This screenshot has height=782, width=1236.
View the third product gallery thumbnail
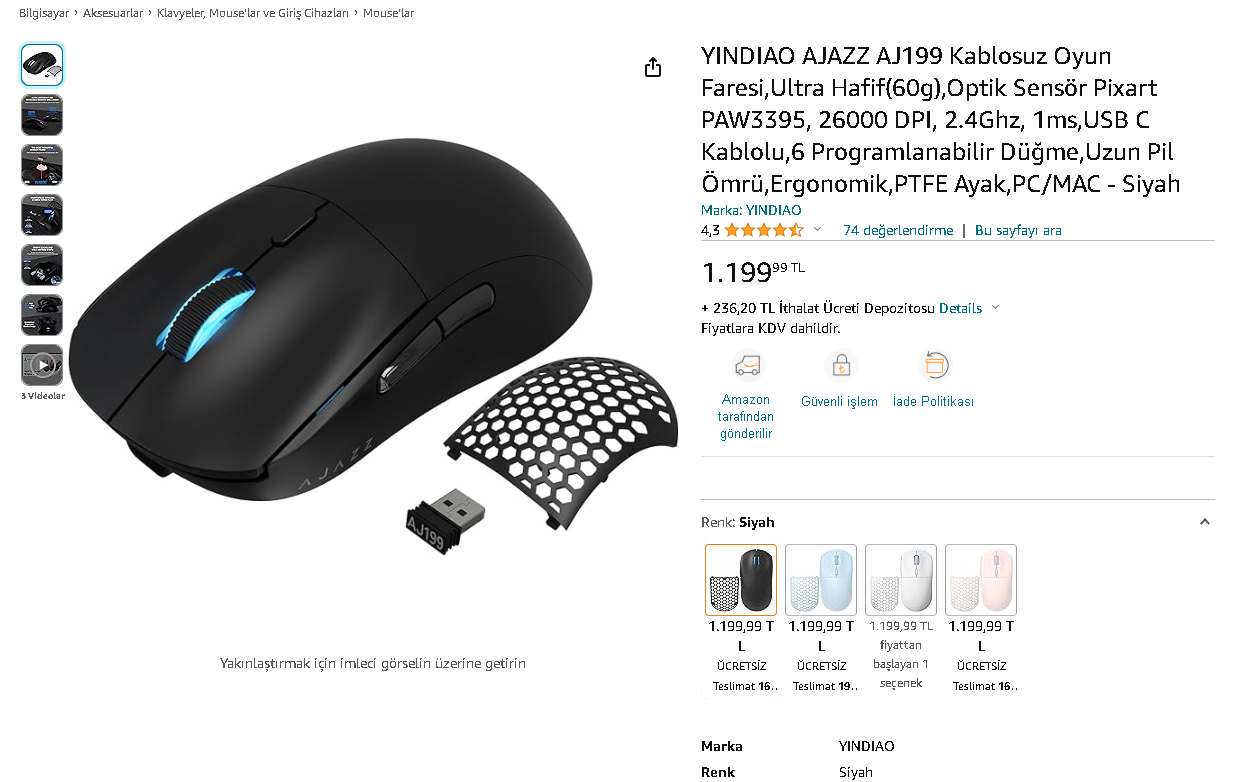(42, 165)
